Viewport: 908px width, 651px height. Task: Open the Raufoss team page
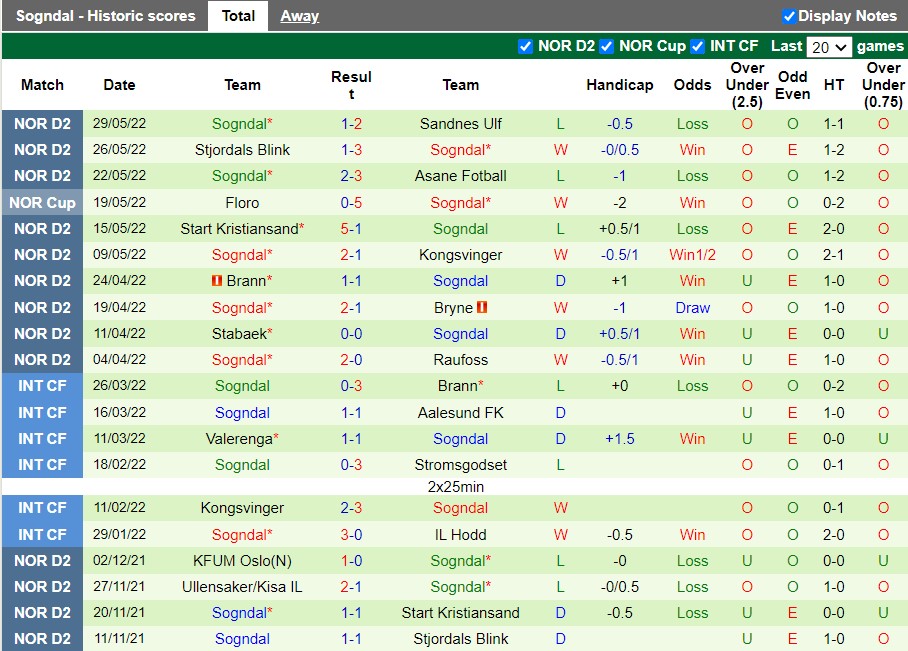pos(460,360)
